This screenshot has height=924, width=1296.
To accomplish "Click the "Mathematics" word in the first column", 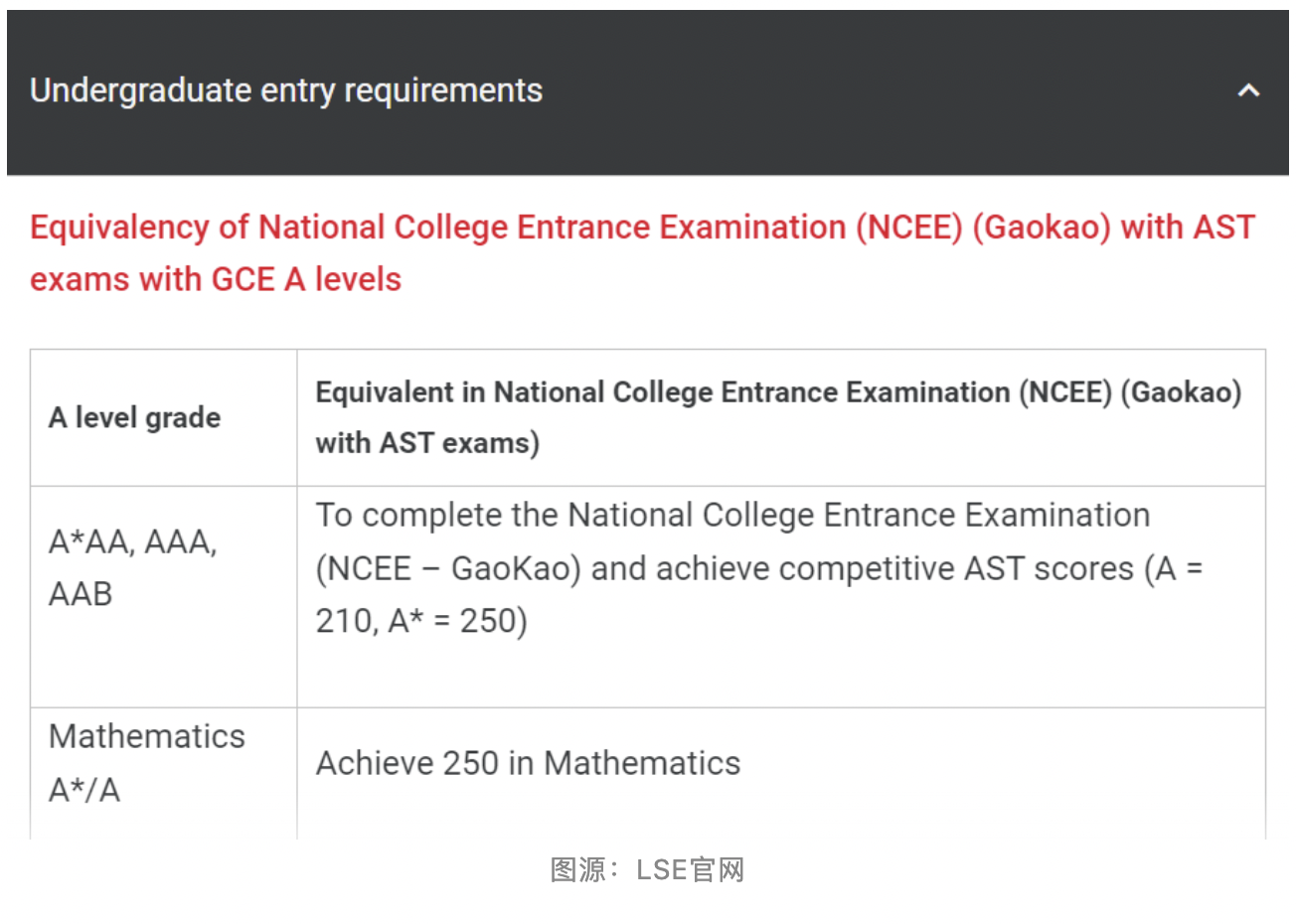I will tap(147, 736).
